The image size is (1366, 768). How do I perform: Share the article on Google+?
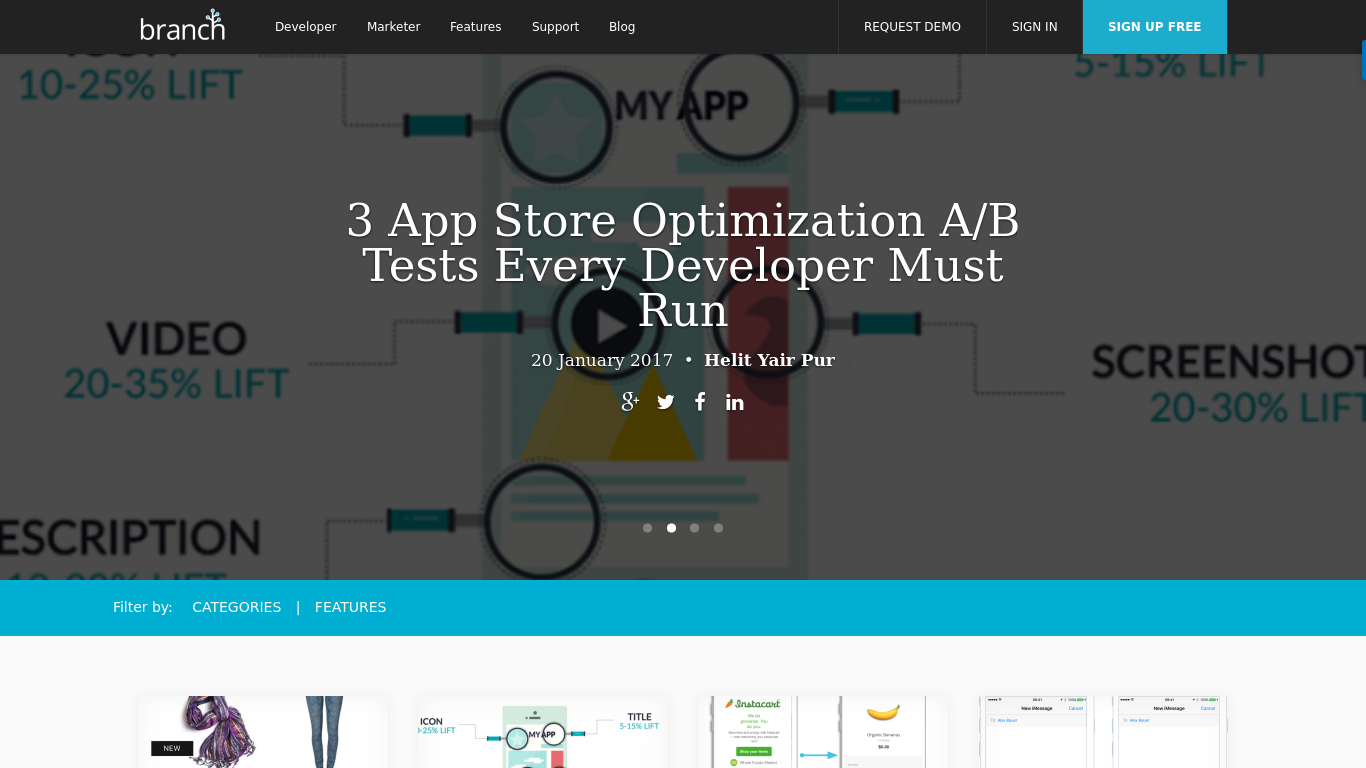[630, 401]
